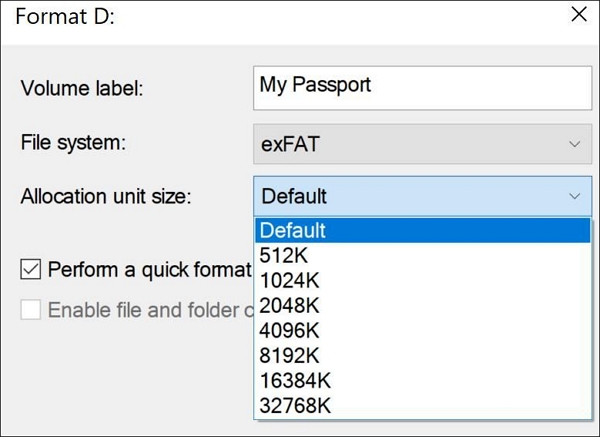The height and width of the screenshot is (437, 600).
Task: Click the File system dropdown chevron
Action: click(x=574, y=143)
